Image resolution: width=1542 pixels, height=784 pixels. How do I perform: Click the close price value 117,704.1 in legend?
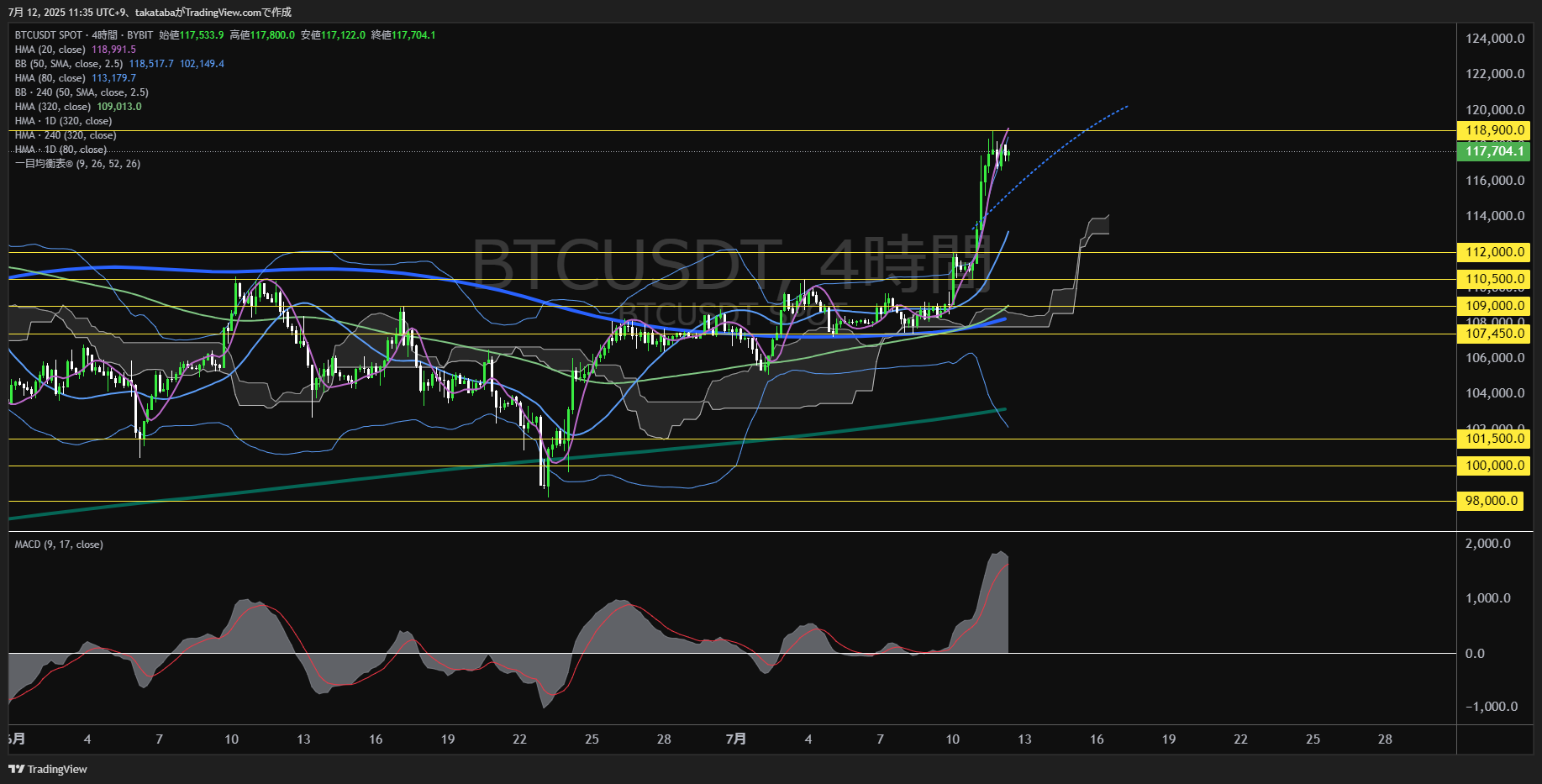[413, 35]
